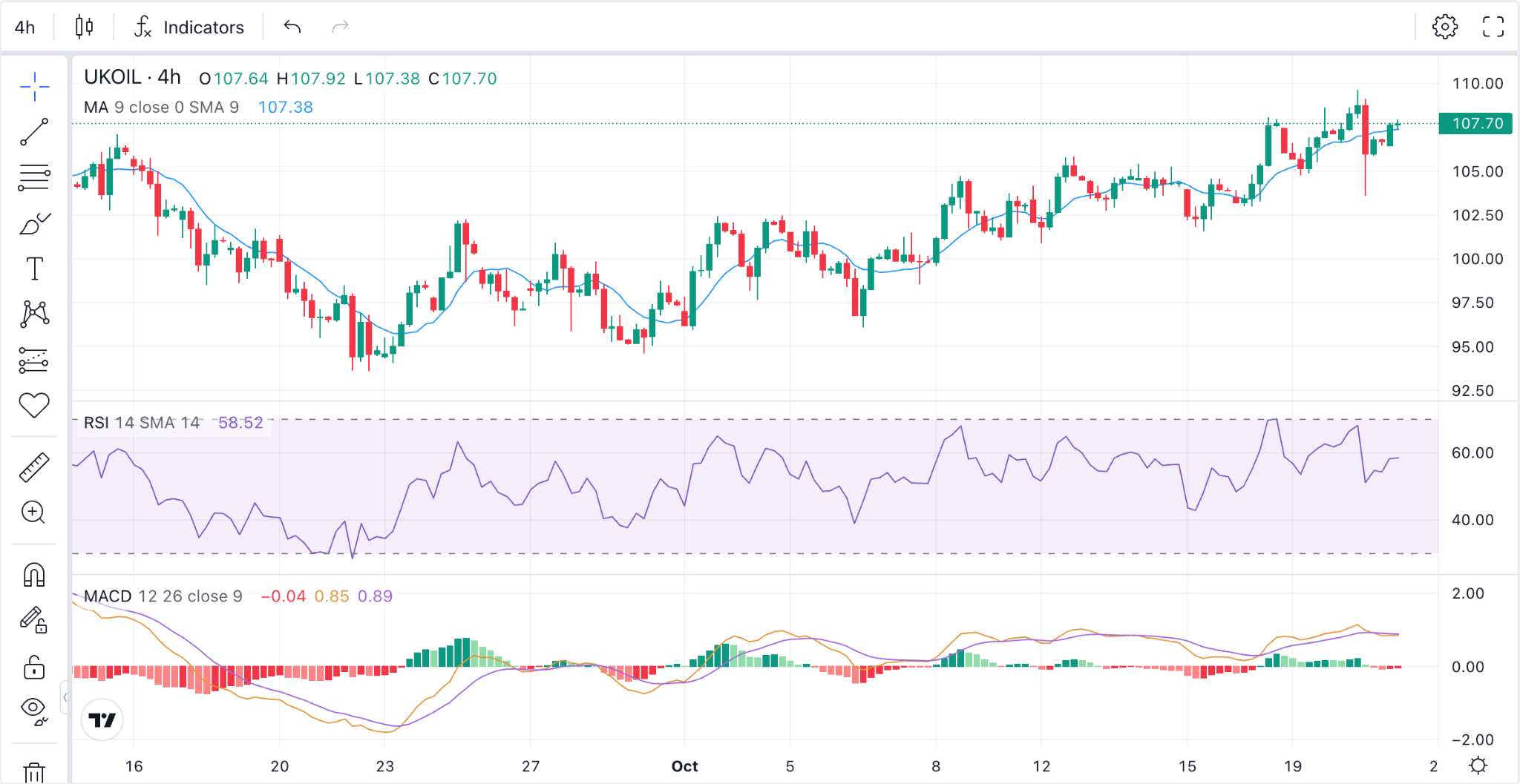The width and height of the screenshot is (1520, 784).
Task: Click the heart favorites icon
Action: click(x=34, y=405)
